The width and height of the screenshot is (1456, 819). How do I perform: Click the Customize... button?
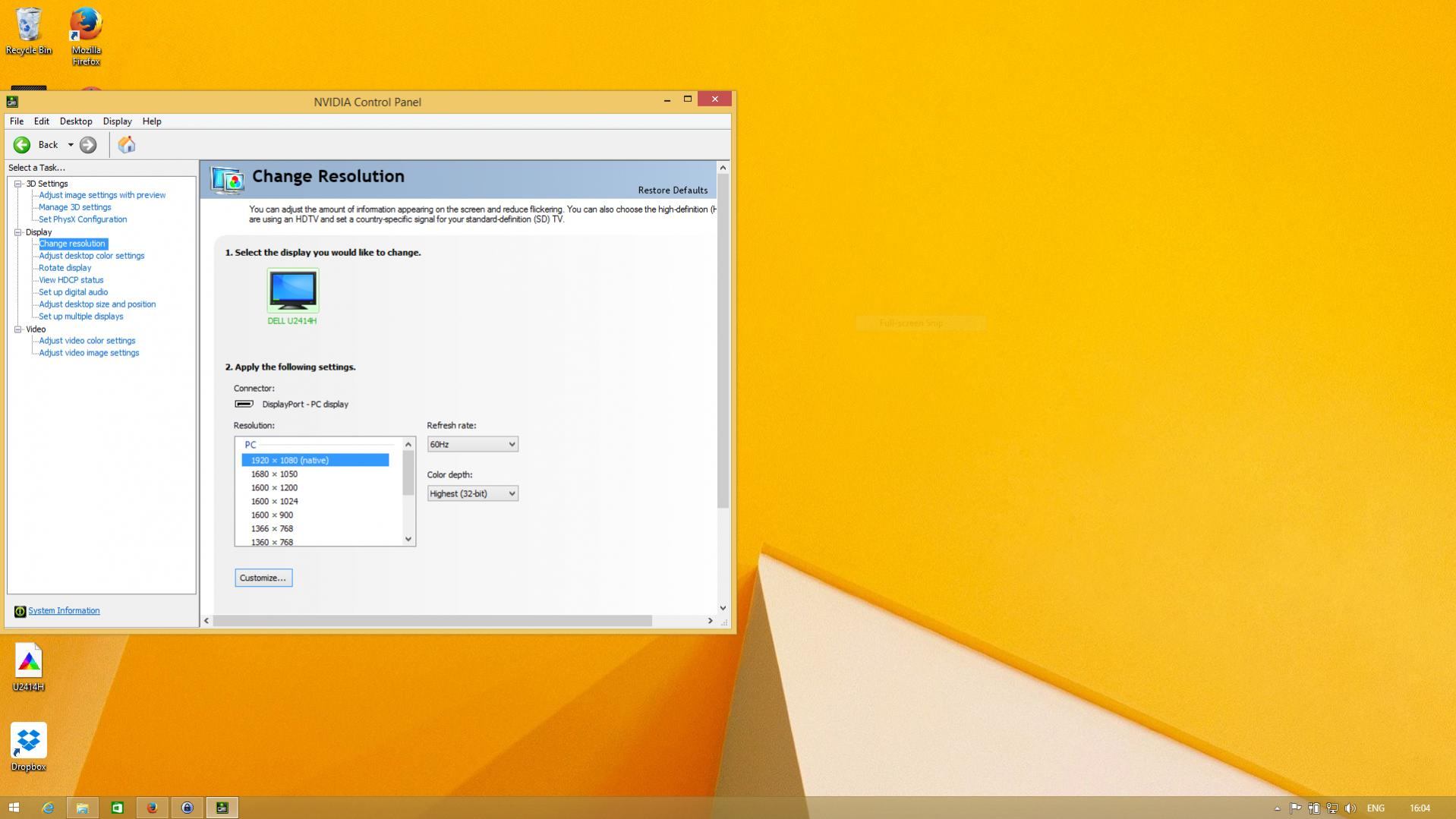coord(263,578)
